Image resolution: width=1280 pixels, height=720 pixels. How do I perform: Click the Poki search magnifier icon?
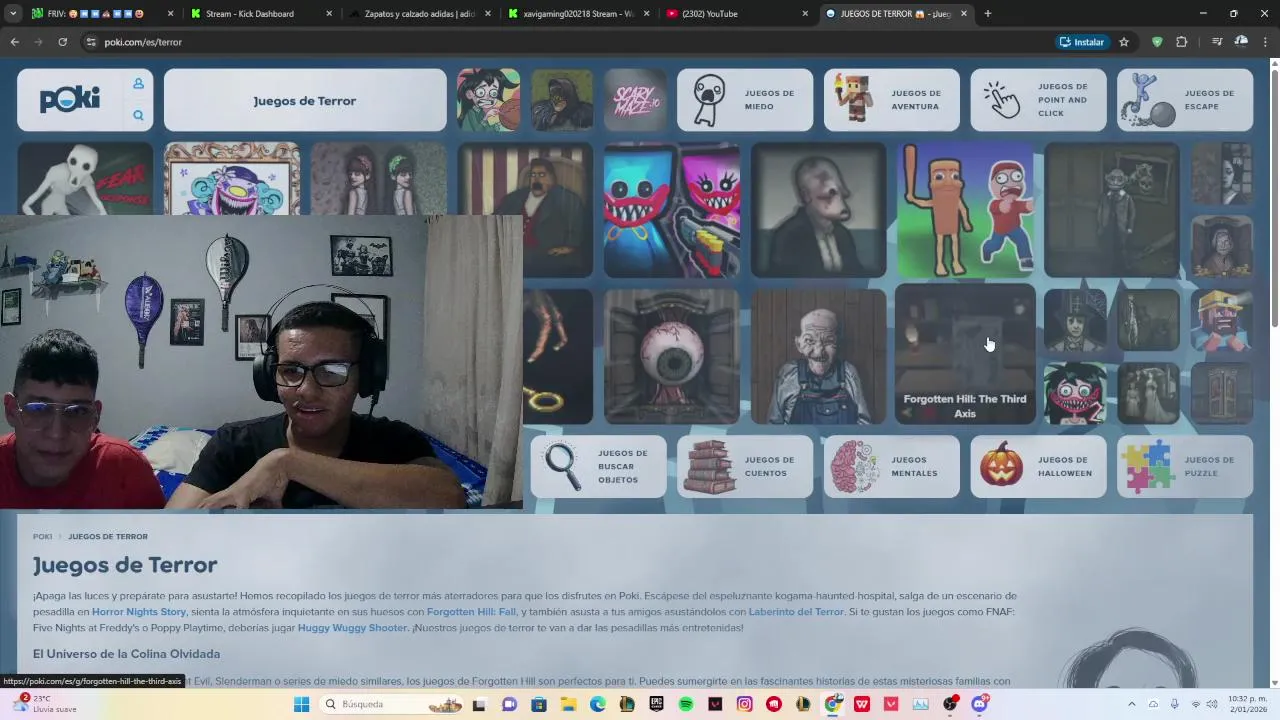(138, 115)
